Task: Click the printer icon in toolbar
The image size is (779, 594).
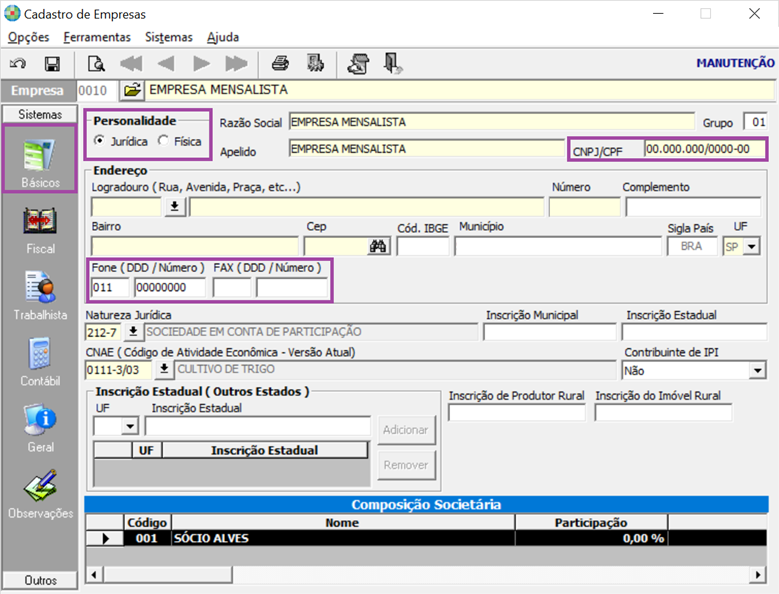Action: (280, 64)
